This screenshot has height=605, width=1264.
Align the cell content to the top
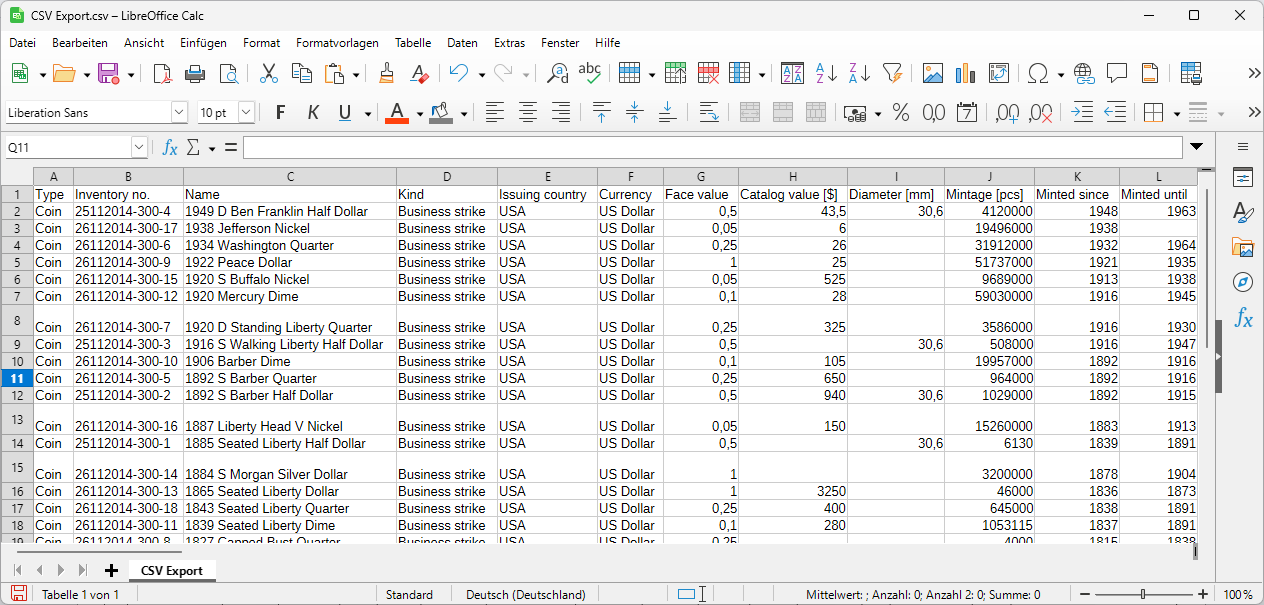click(x=601, y=113)
